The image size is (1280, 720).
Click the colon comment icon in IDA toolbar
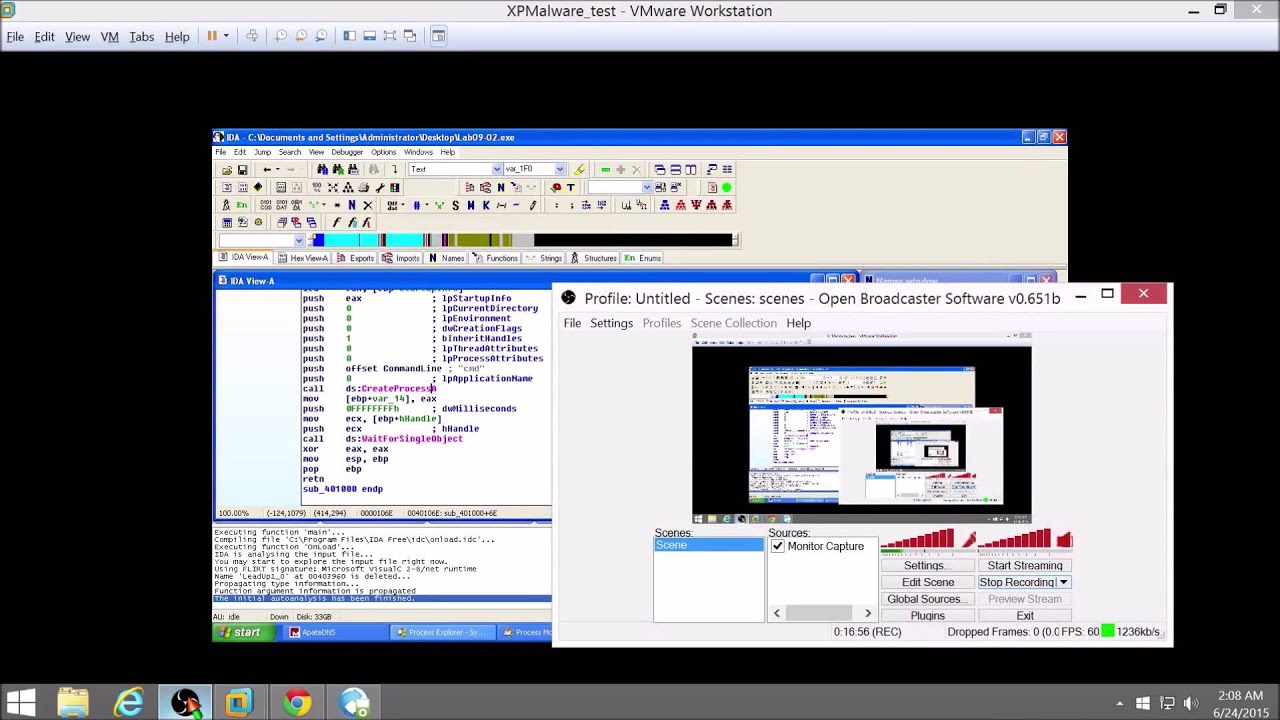point(556,205)
